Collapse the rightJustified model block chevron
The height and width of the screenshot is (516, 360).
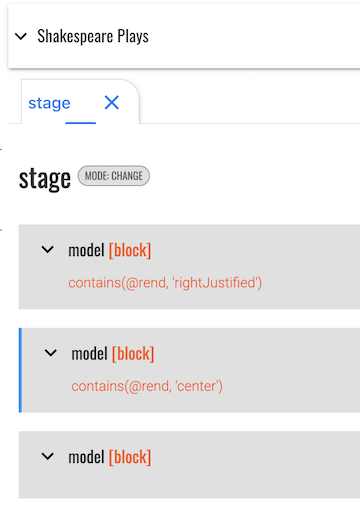[48, 249]
